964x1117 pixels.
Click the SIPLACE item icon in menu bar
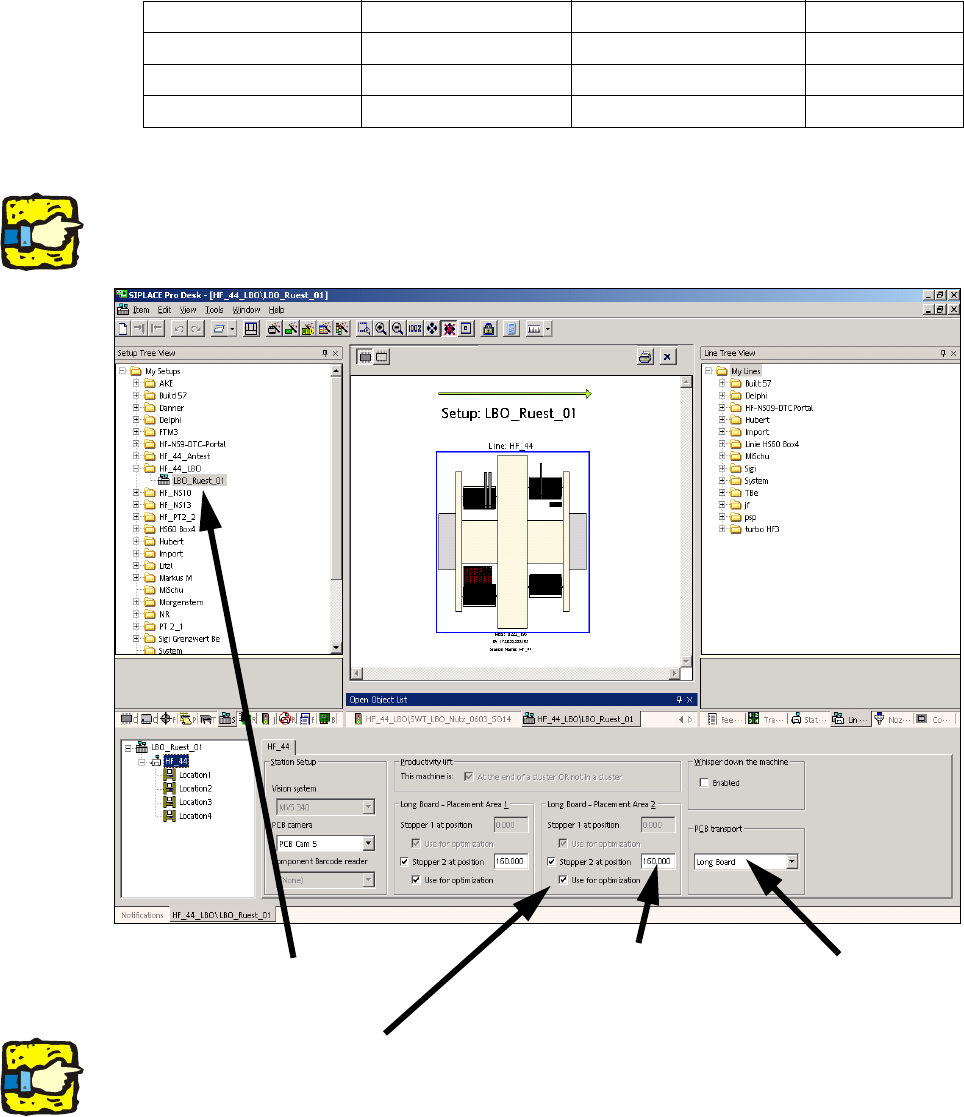pyautogui.click(x=123, y=309)
